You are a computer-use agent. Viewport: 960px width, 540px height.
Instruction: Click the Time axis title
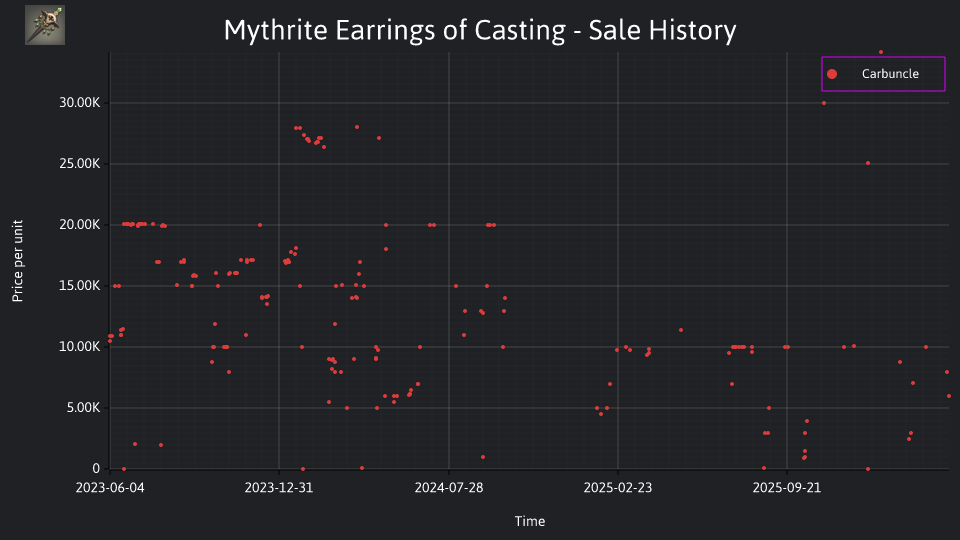tap(530, 521)
